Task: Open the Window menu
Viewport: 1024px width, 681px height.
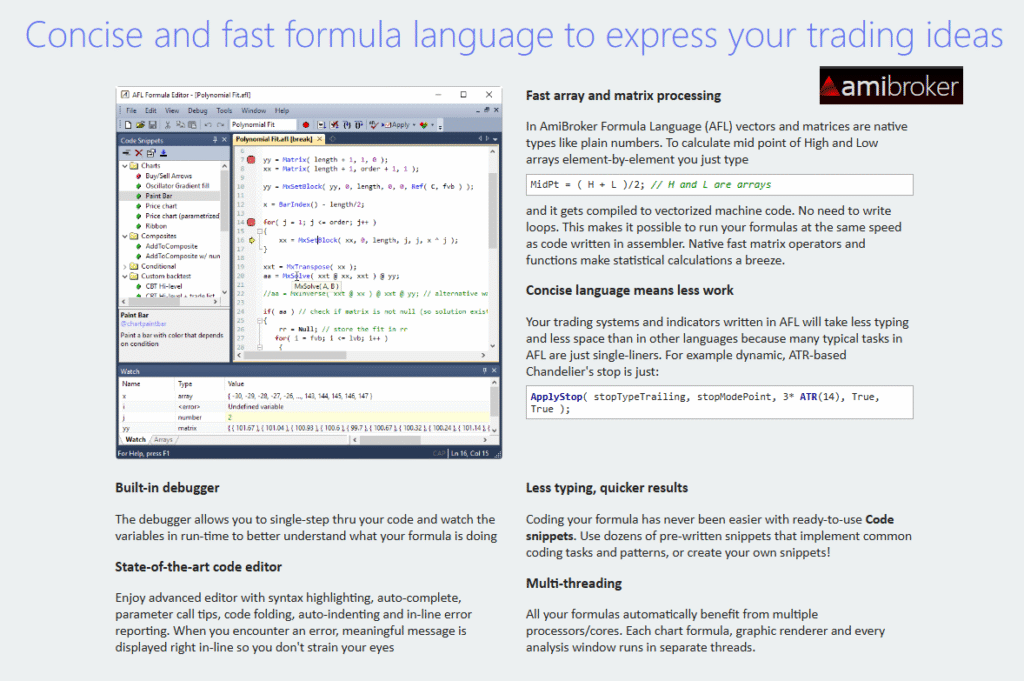Action: coord(253,110)
